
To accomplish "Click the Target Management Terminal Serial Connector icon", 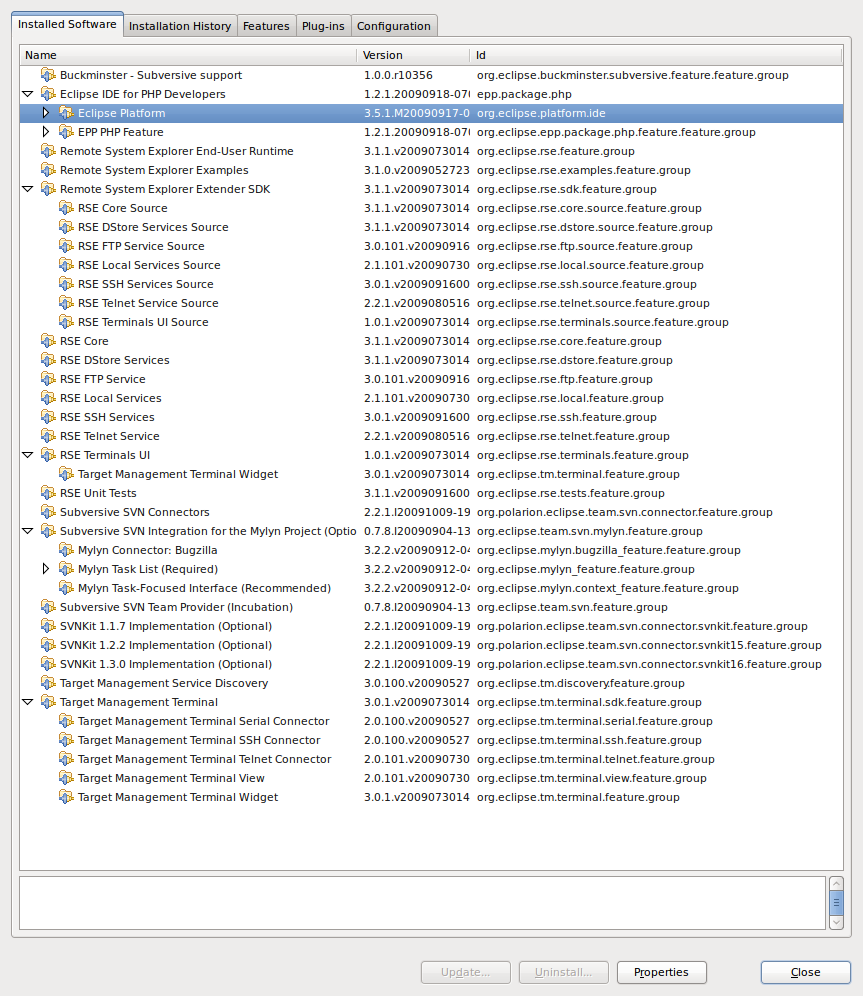I will pos(66,722).
